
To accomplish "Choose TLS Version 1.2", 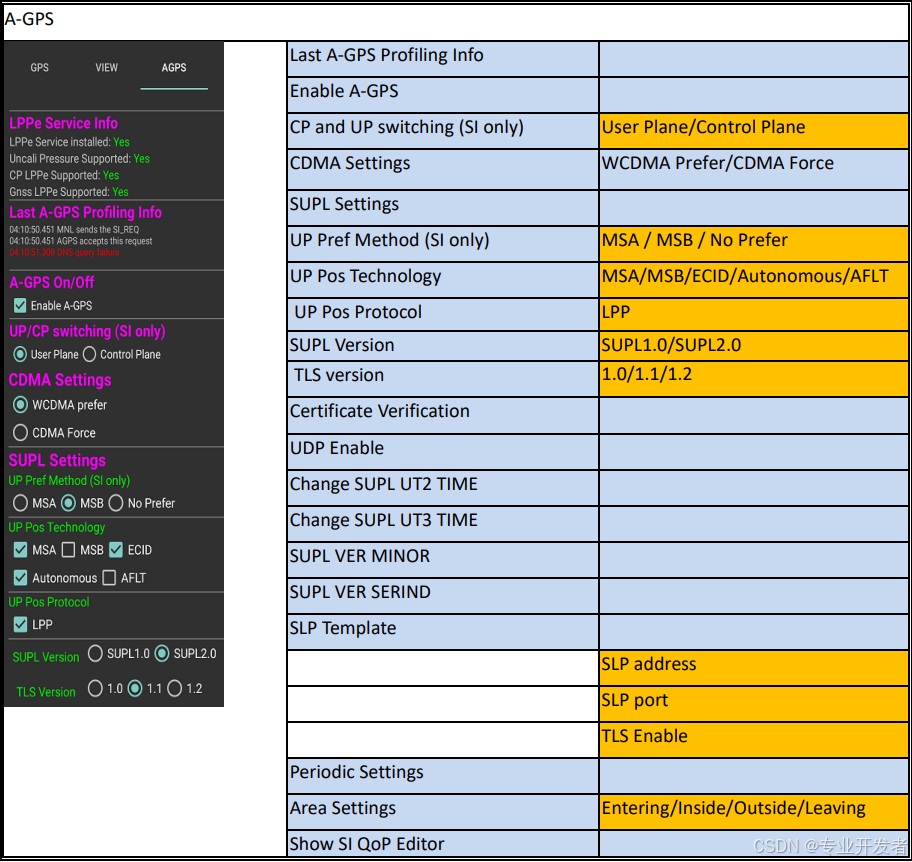I will tap(174, 689).
